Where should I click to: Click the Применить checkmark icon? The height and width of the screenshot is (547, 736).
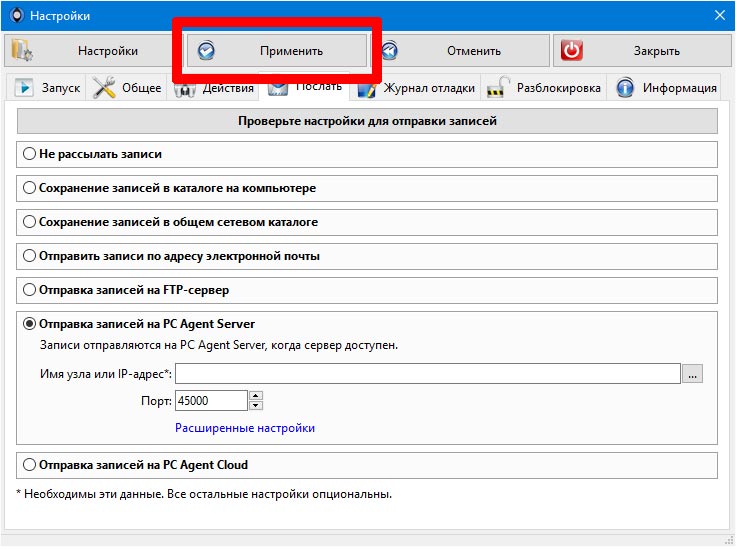[206, 51]
